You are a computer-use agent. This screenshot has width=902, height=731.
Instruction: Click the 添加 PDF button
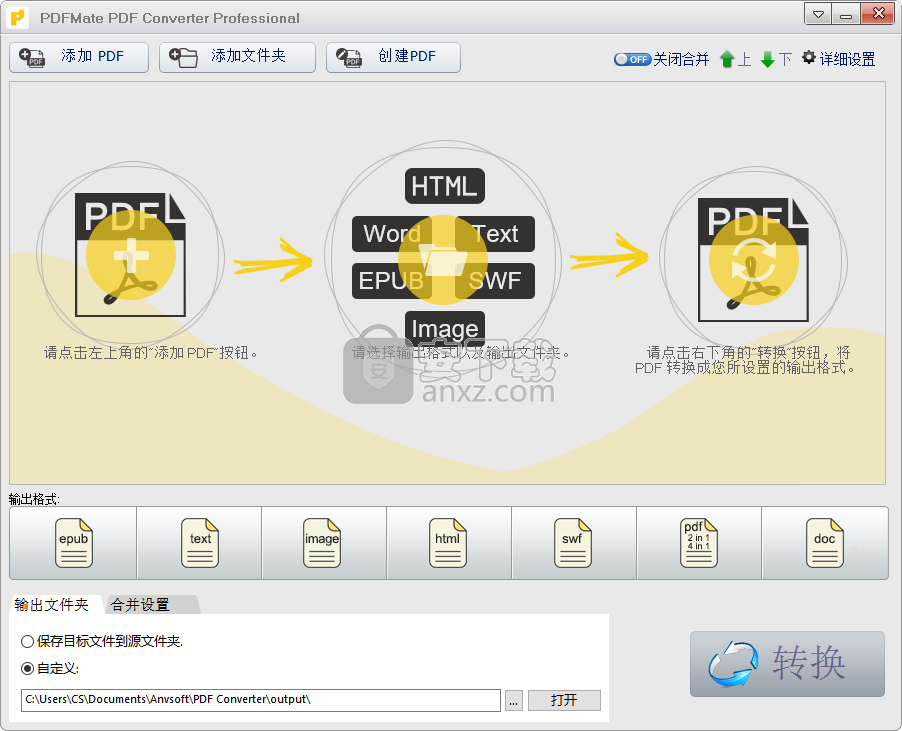tap(79, 57)
